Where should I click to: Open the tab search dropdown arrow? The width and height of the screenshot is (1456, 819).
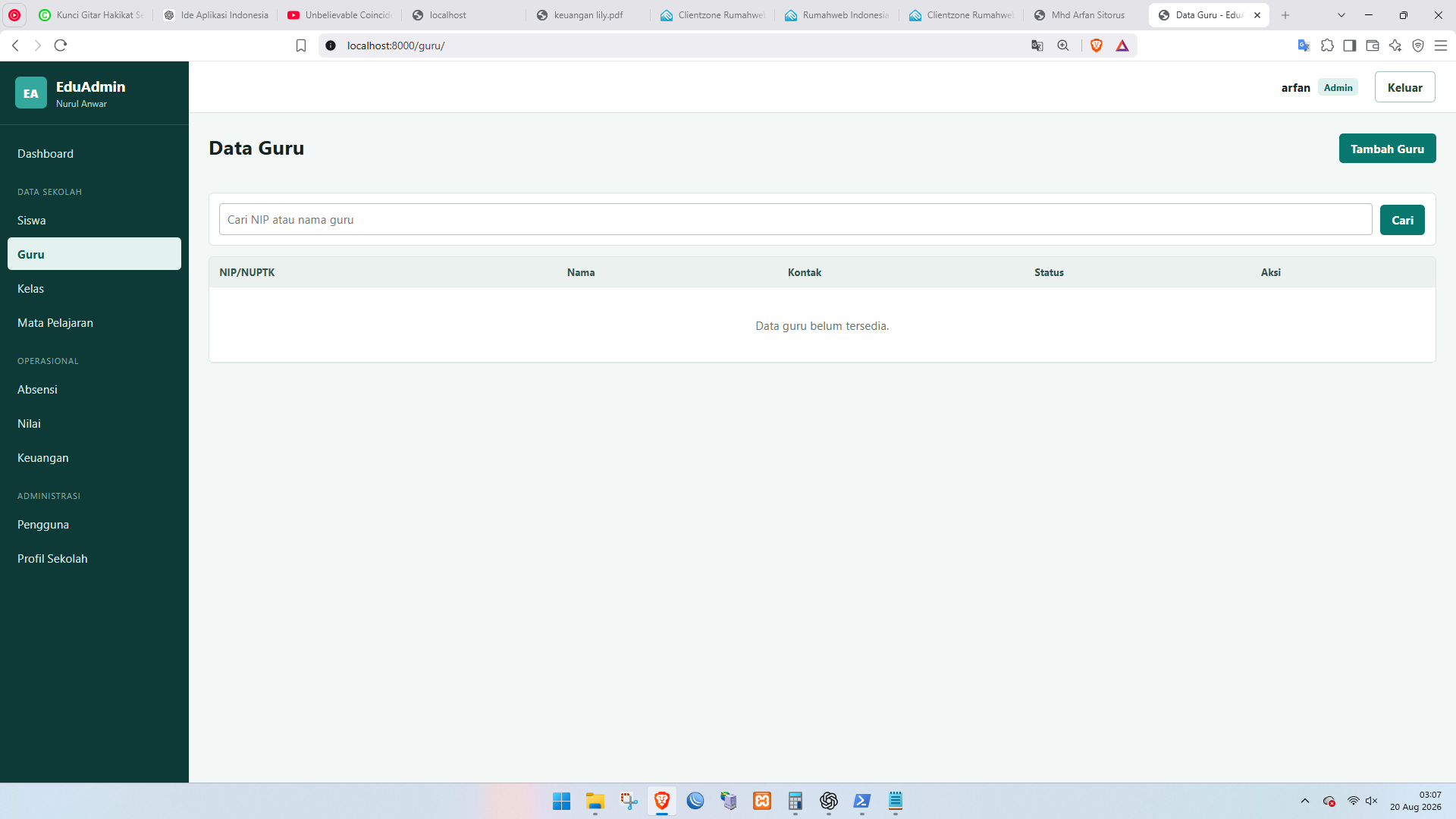click(x=1341, y=15)
